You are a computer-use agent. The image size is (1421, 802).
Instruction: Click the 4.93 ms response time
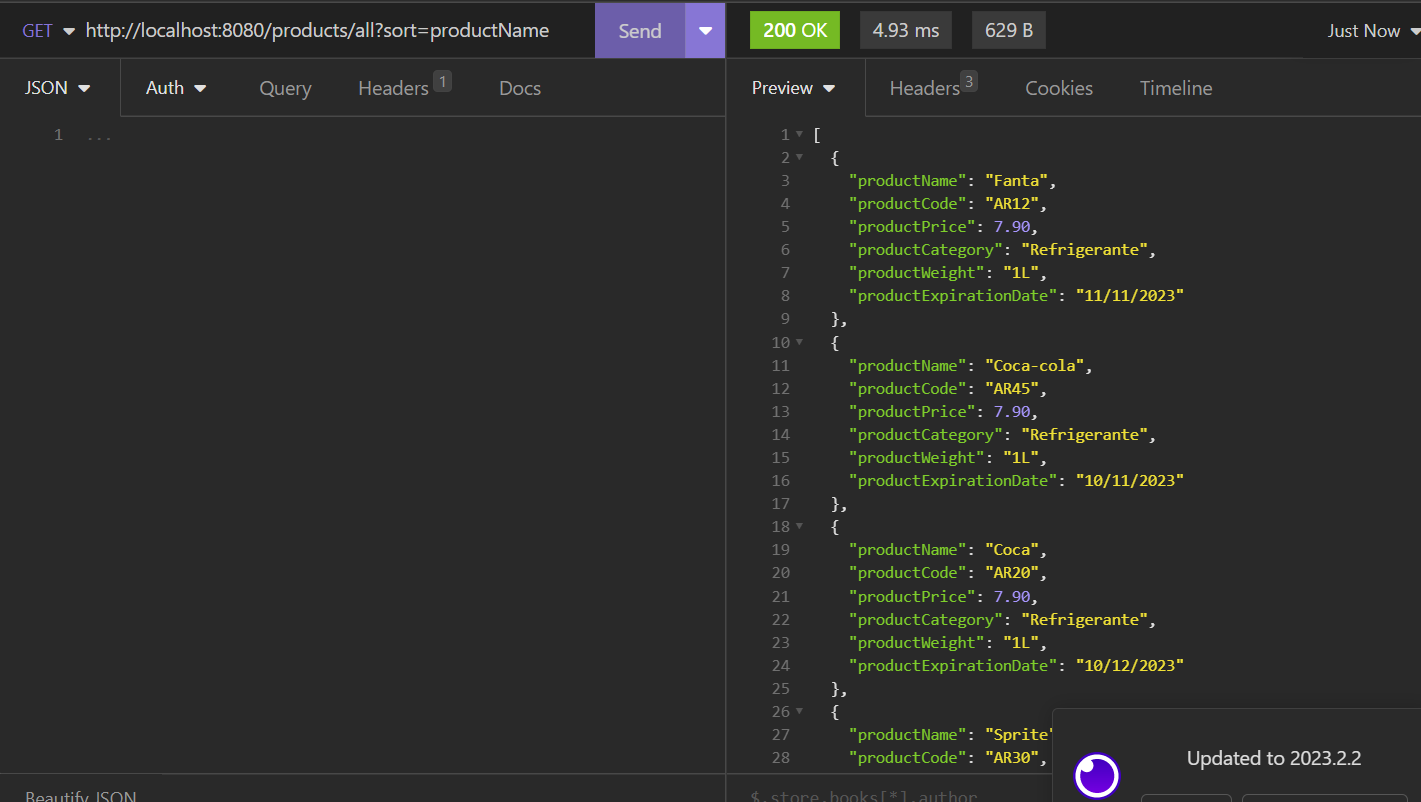click(x=906, y=30)
